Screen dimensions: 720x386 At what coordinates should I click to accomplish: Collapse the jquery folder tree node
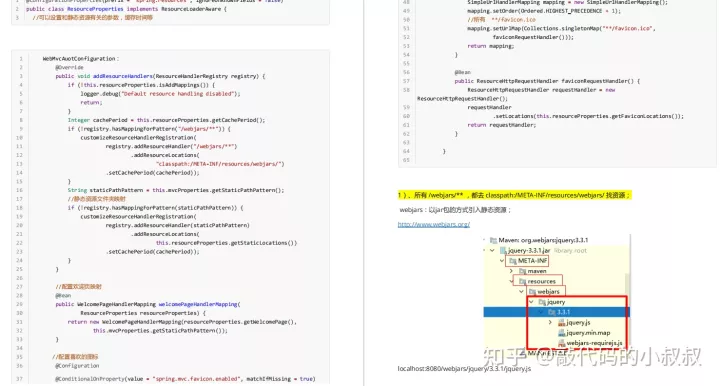click(x=531, y=302)
